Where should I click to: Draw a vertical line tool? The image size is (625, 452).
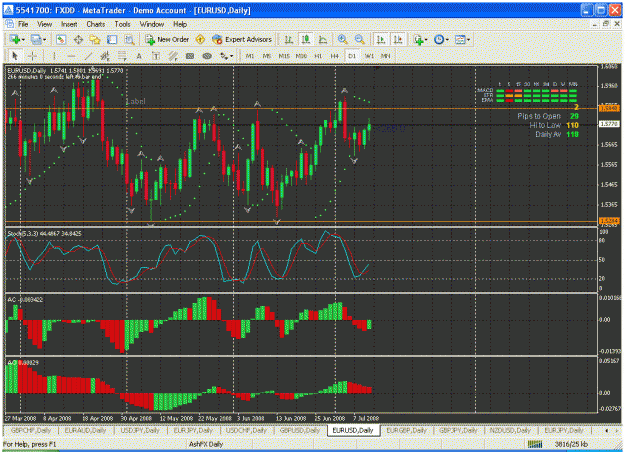coord(54,56)
